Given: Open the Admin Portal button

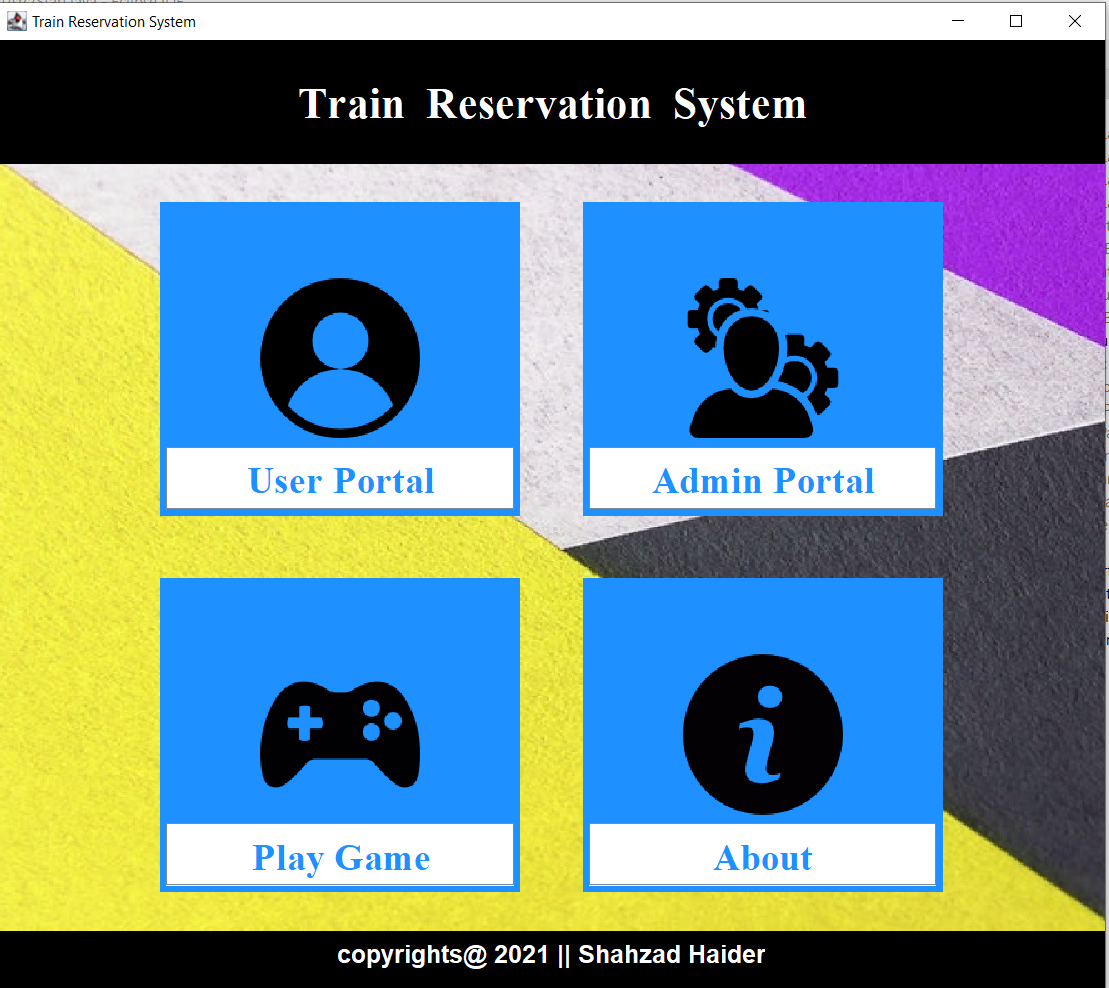Looking at the screenshot, I should [762, 478].
